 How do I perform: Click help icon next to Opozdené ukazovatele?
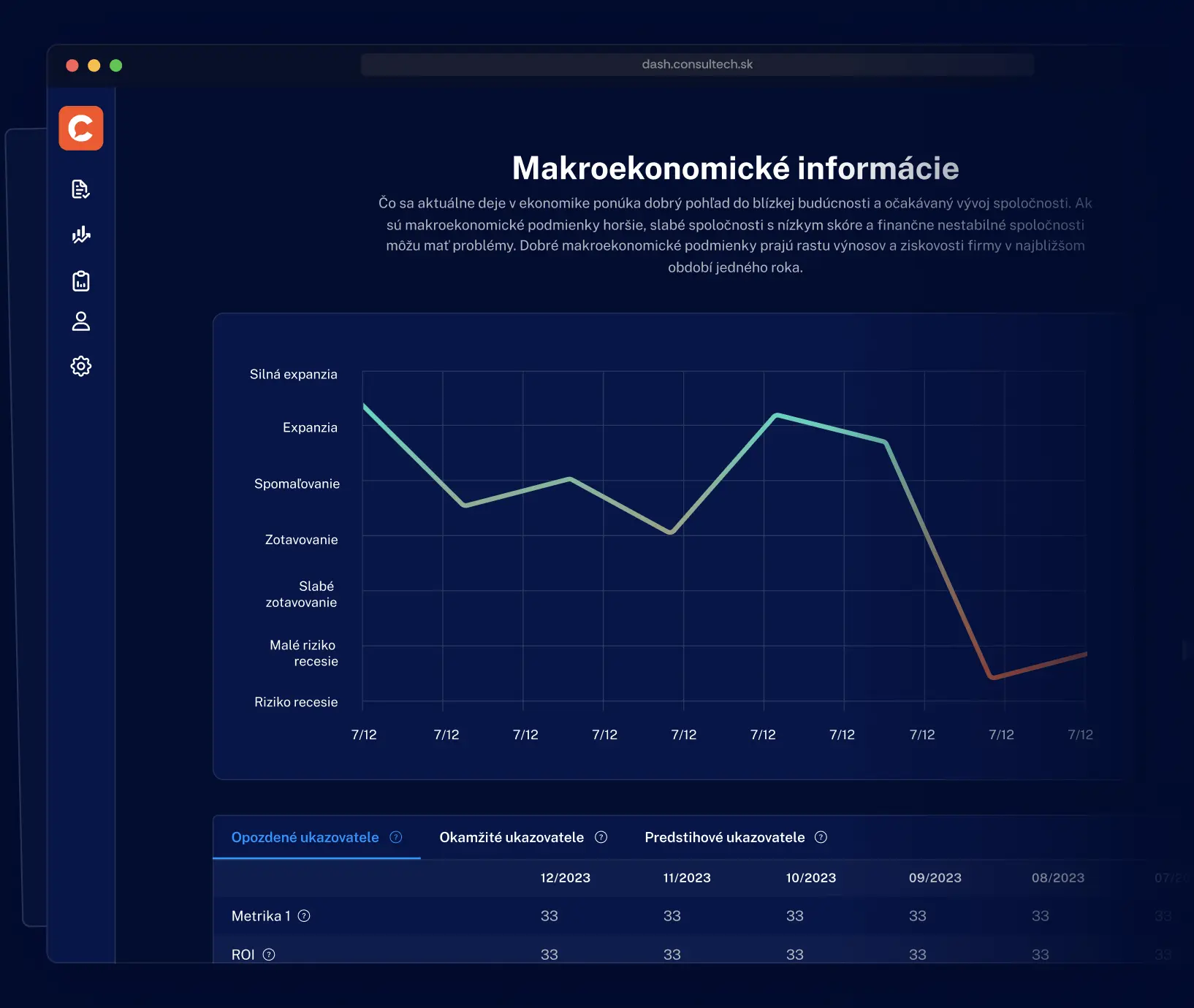pos(396,837)
